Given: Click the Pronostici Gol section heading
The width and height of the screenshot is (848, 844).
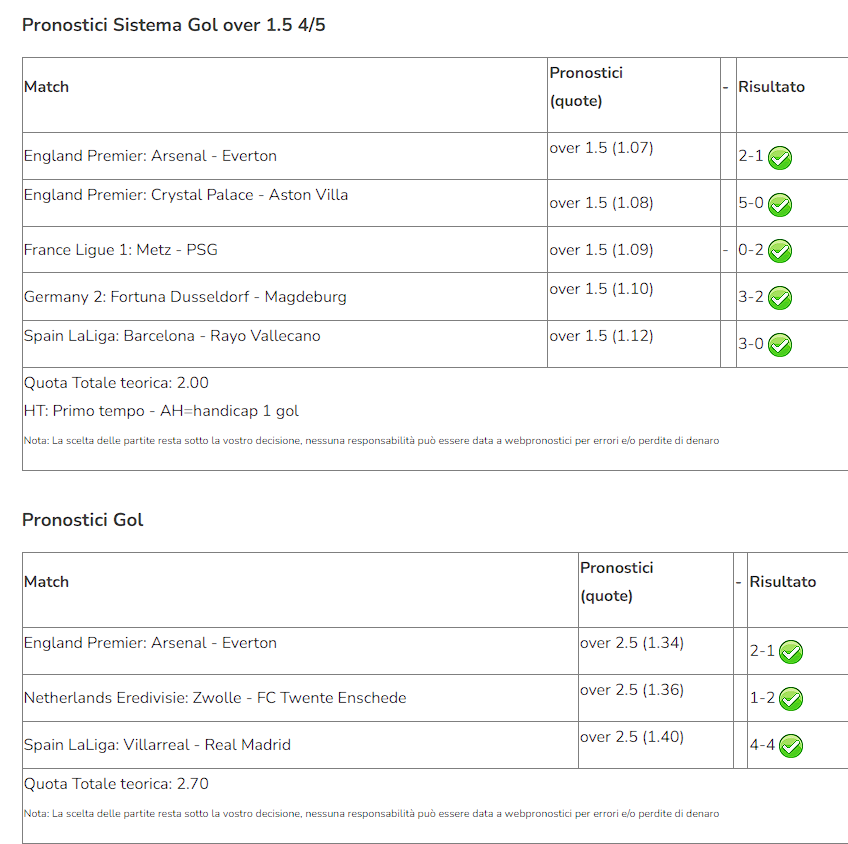Looking at the screenshot, I should pyautogui.click(x=82, y=520).
